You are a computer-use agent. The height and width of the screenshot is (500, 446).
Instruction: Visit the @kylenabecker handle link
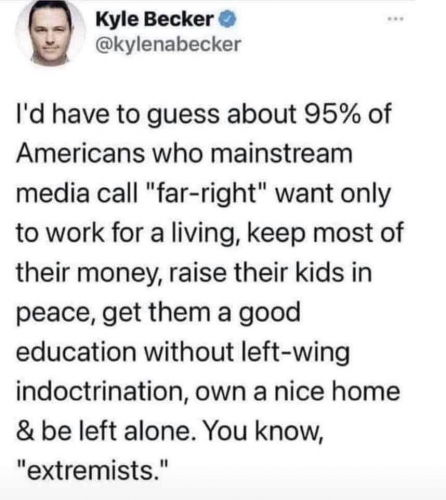(x=168, y=44)
